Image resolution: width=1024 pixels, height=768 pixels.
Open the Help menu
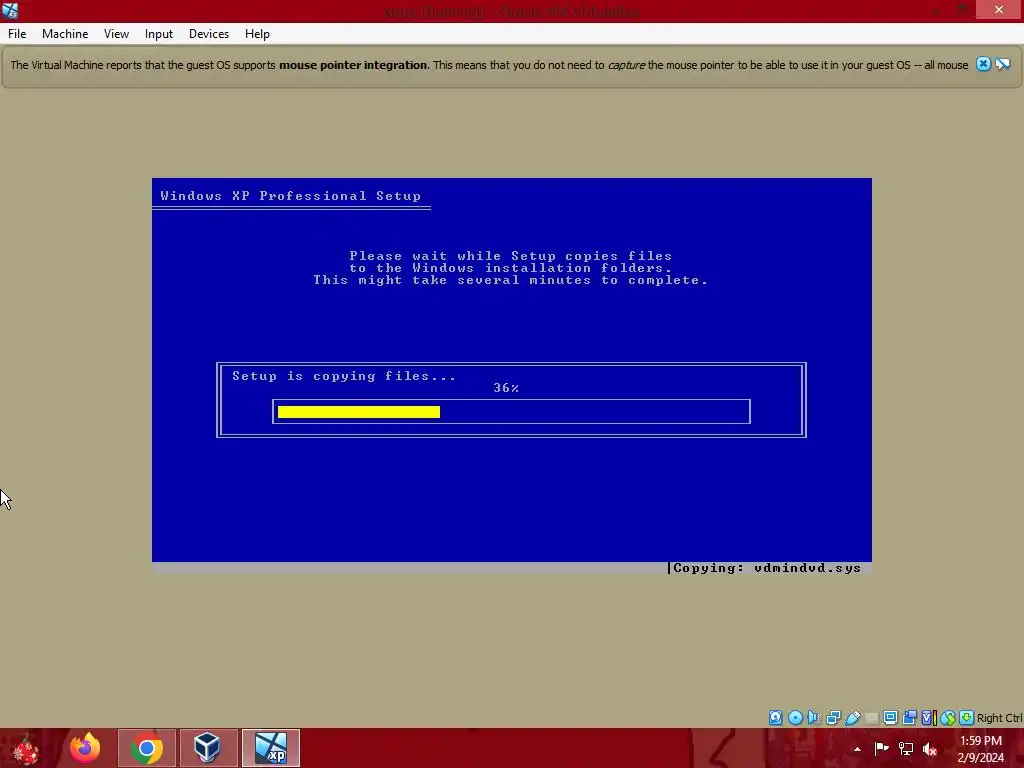(257, 34)
